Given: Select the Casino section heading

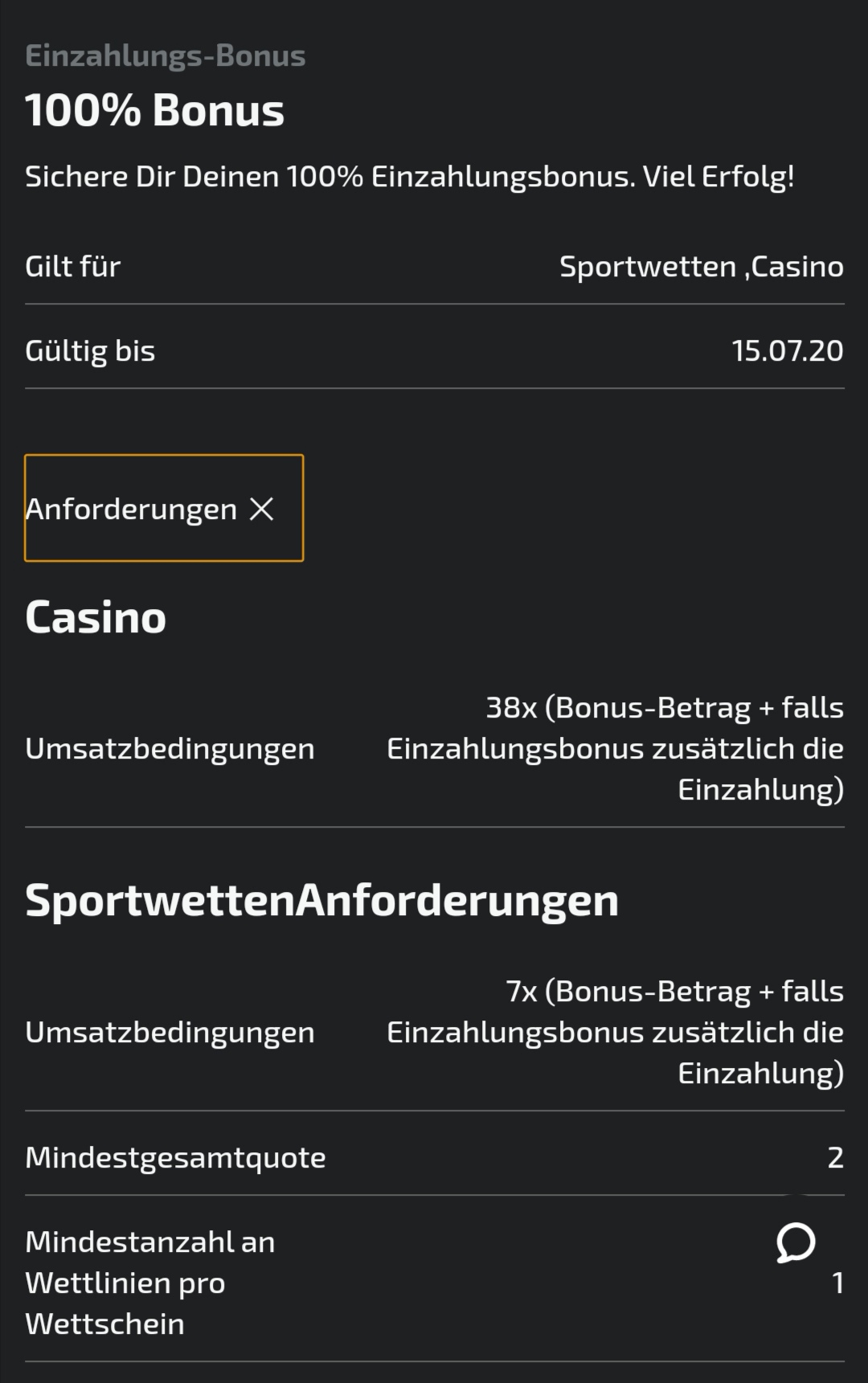Looking at the screenshot, I should 96,617.
